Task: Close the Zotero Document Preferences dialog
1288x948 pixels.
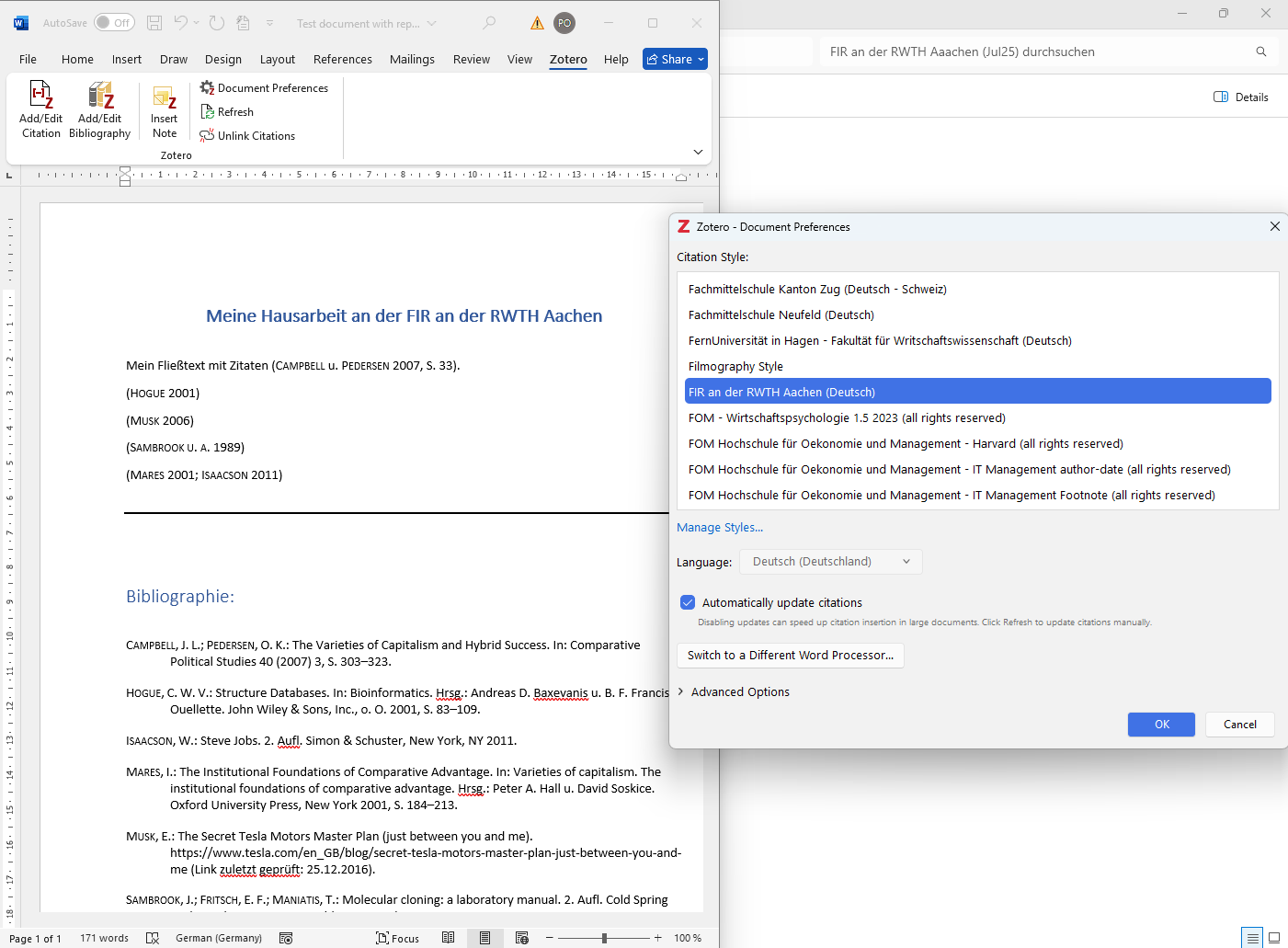Action: coord(1274,226)
